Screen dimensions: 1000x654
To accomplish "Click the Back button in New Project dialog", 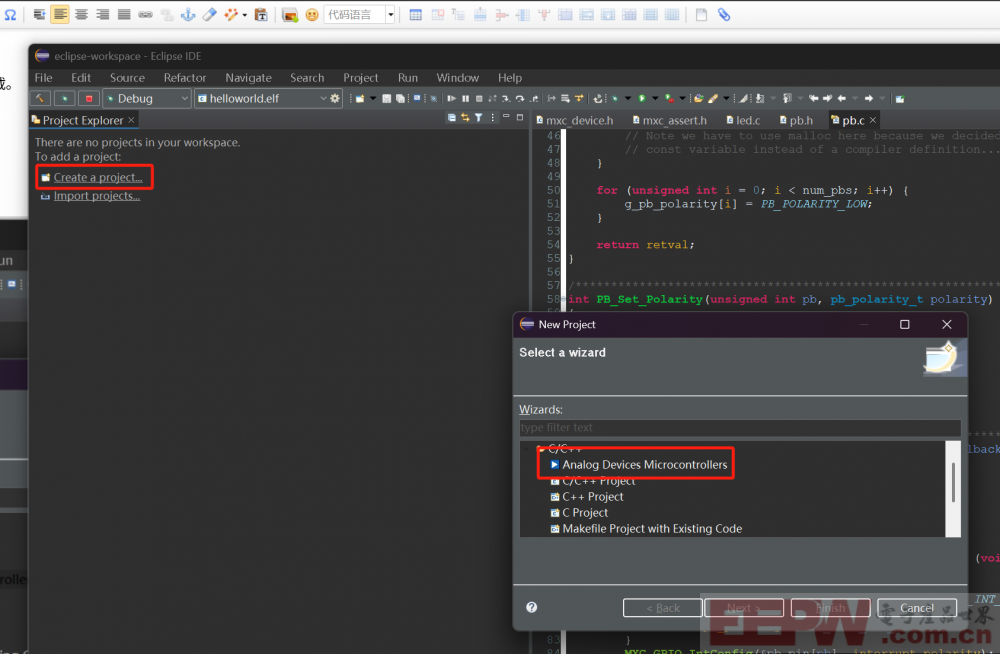I will 663,608.
